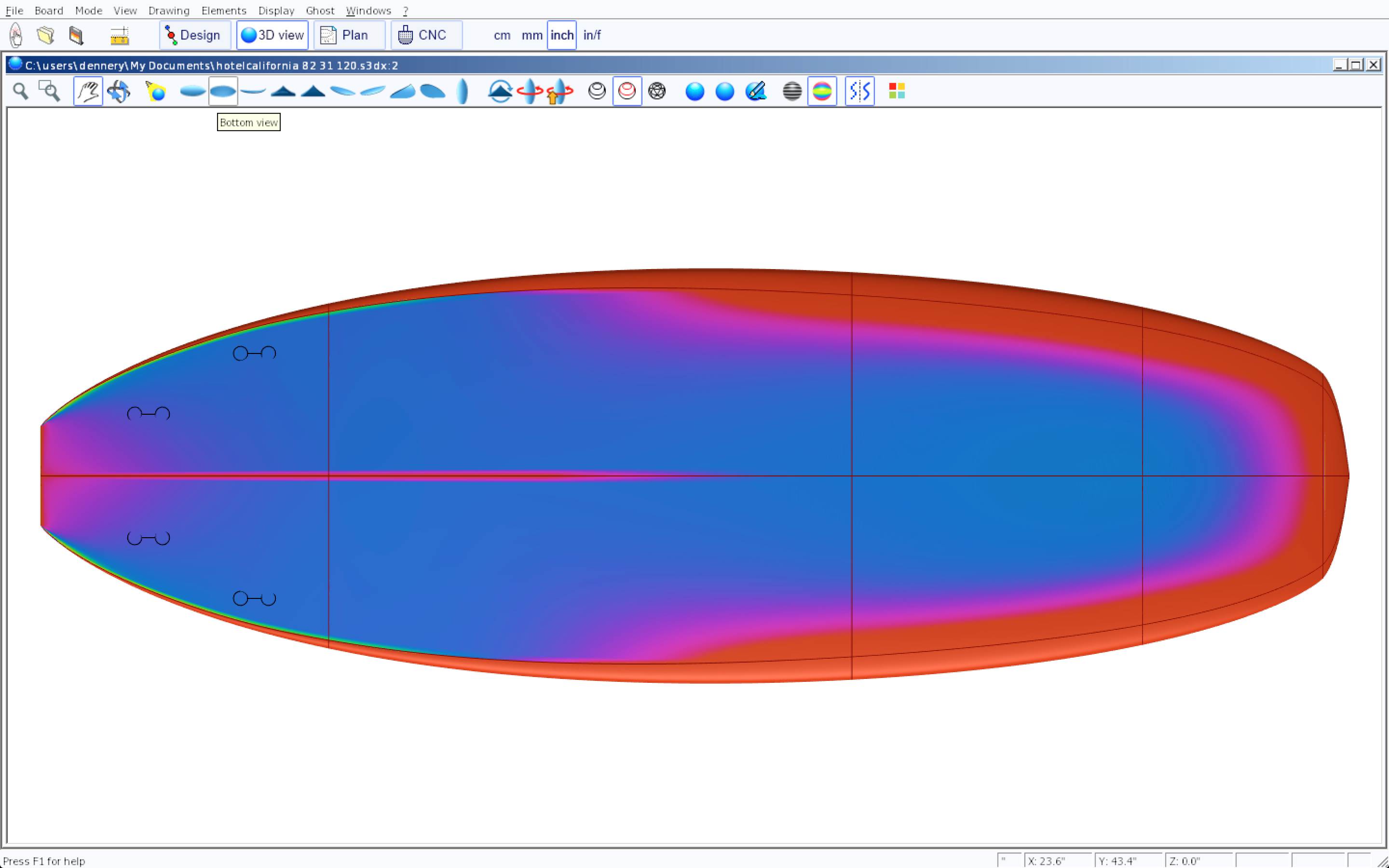Image resolution: width=1389 pixels, height=868 pixels.
Task: Open the Plan view tab
Action: pos(349,36)
